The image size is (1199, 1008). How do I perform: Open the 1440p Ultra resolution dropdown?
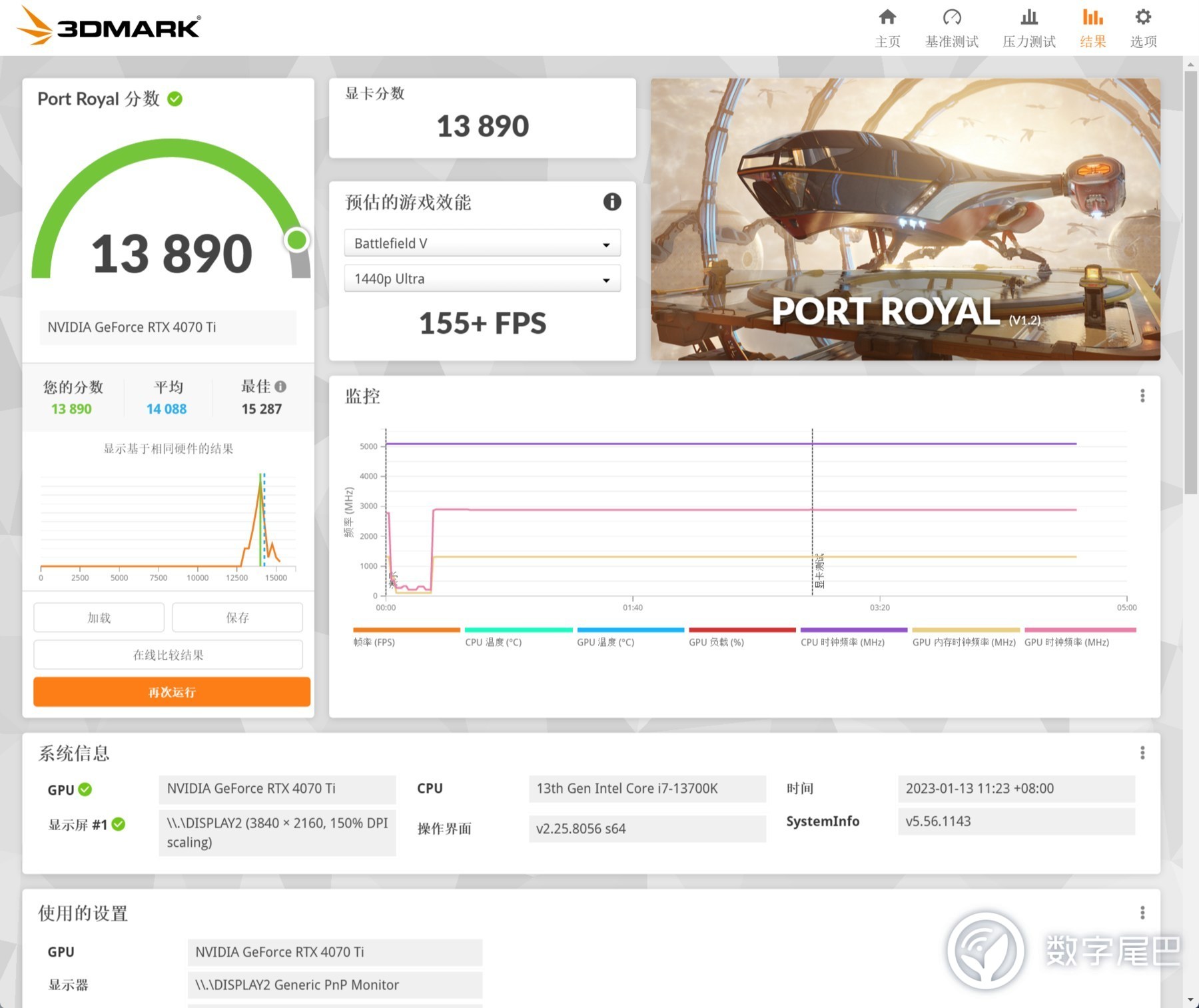click(482, 278)
